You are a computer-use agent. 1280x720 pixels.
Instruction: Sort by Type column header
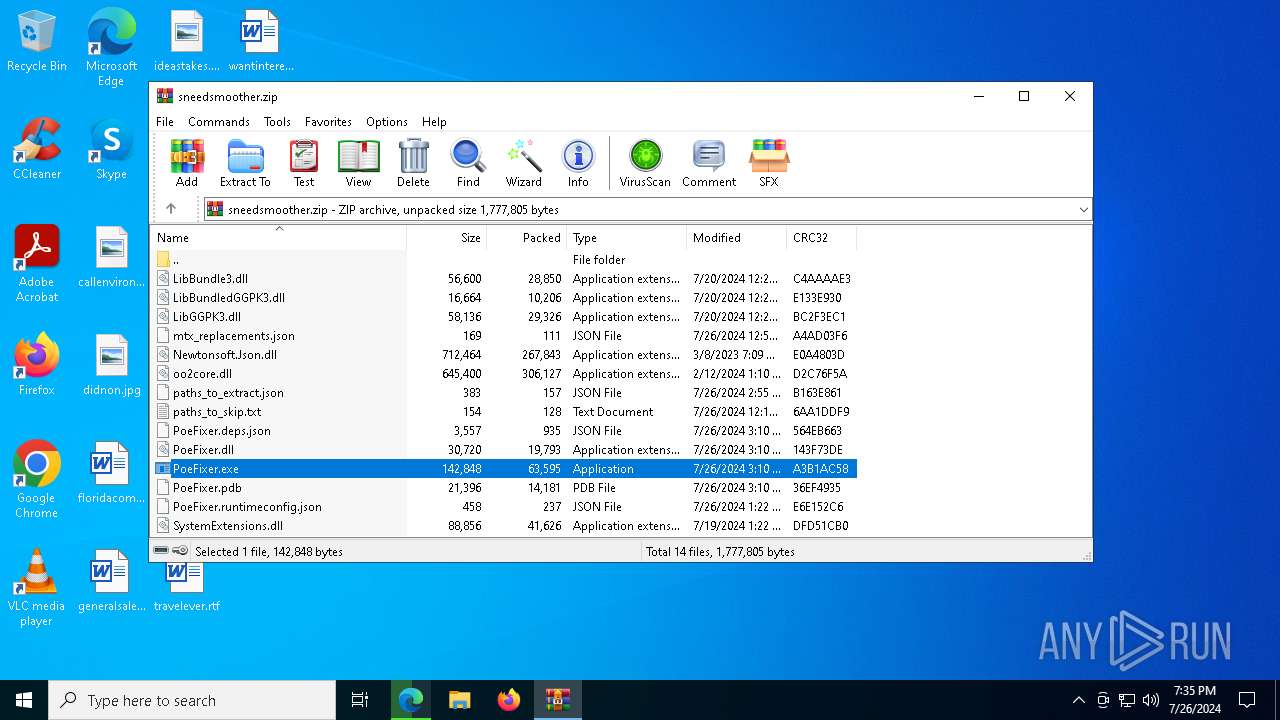(626, 238)
